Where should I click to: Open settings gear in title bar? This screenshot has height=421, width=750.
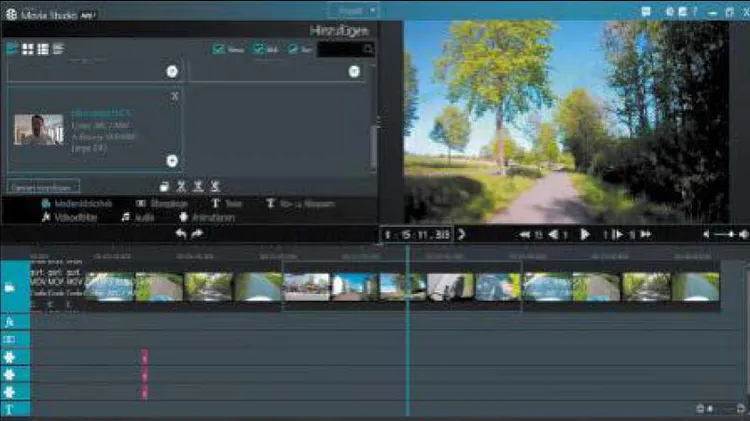[670, 11]
